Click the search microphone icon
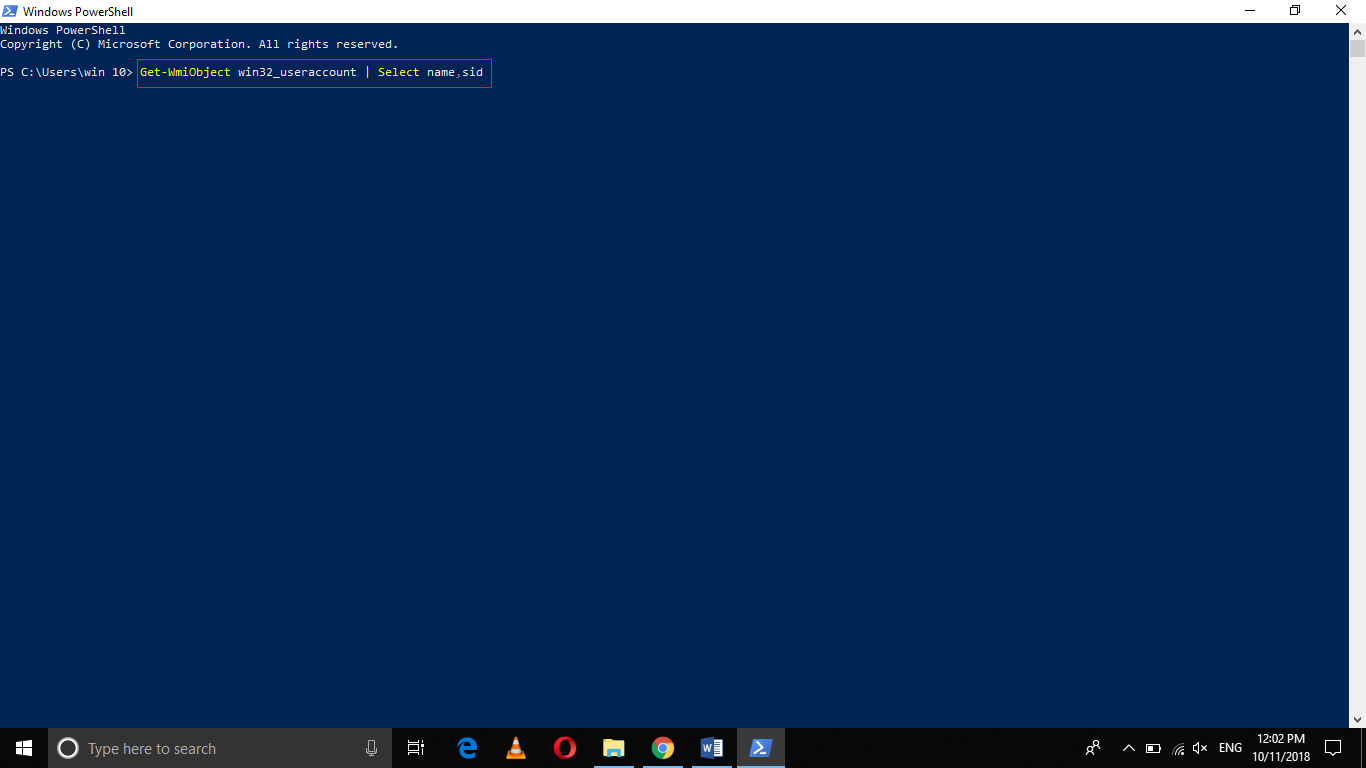This screenshot has width=1366, height=768. click(x=371, y=747)
